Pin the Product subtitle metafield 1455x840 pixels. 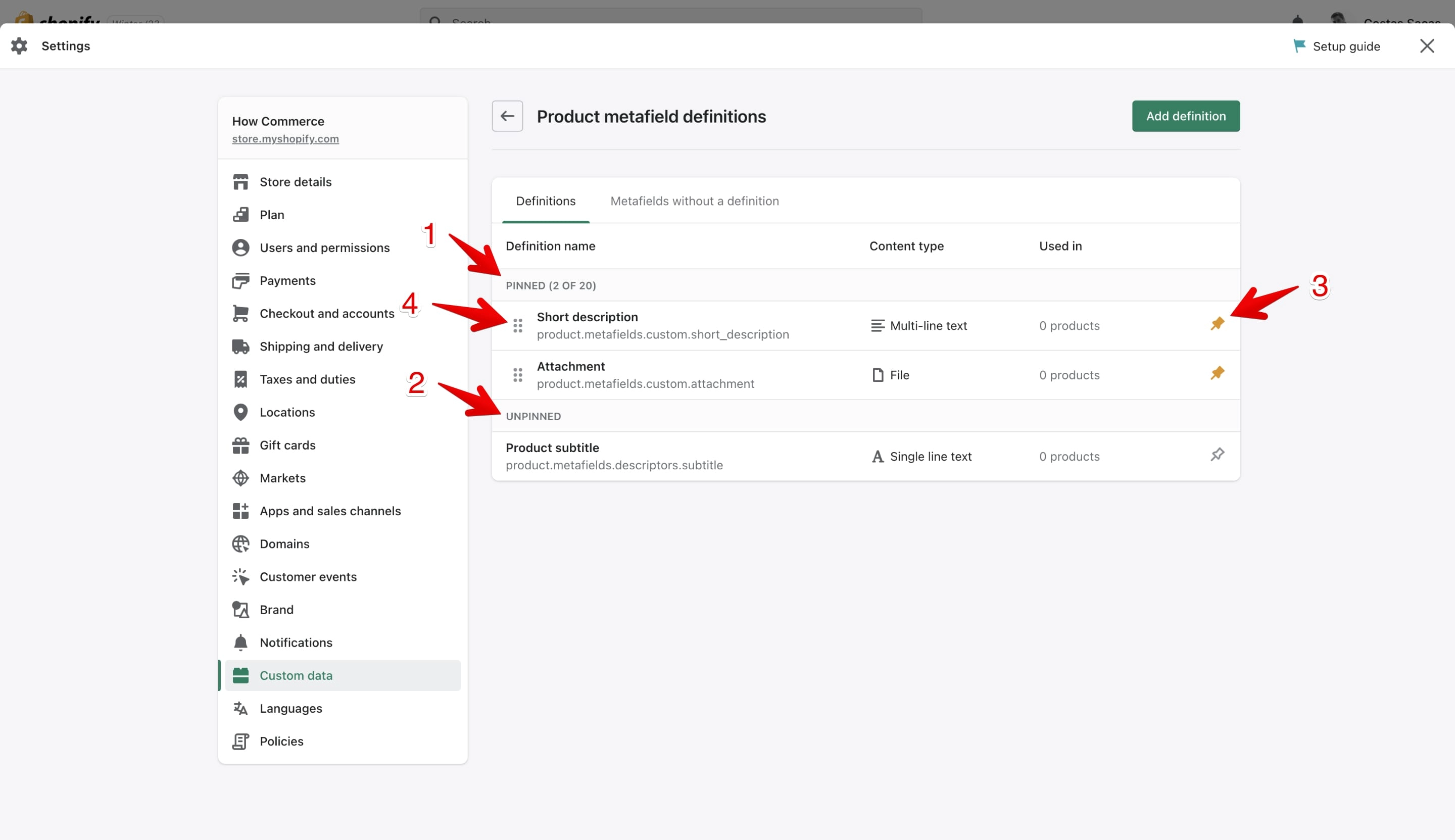(x=1218, y=455)
